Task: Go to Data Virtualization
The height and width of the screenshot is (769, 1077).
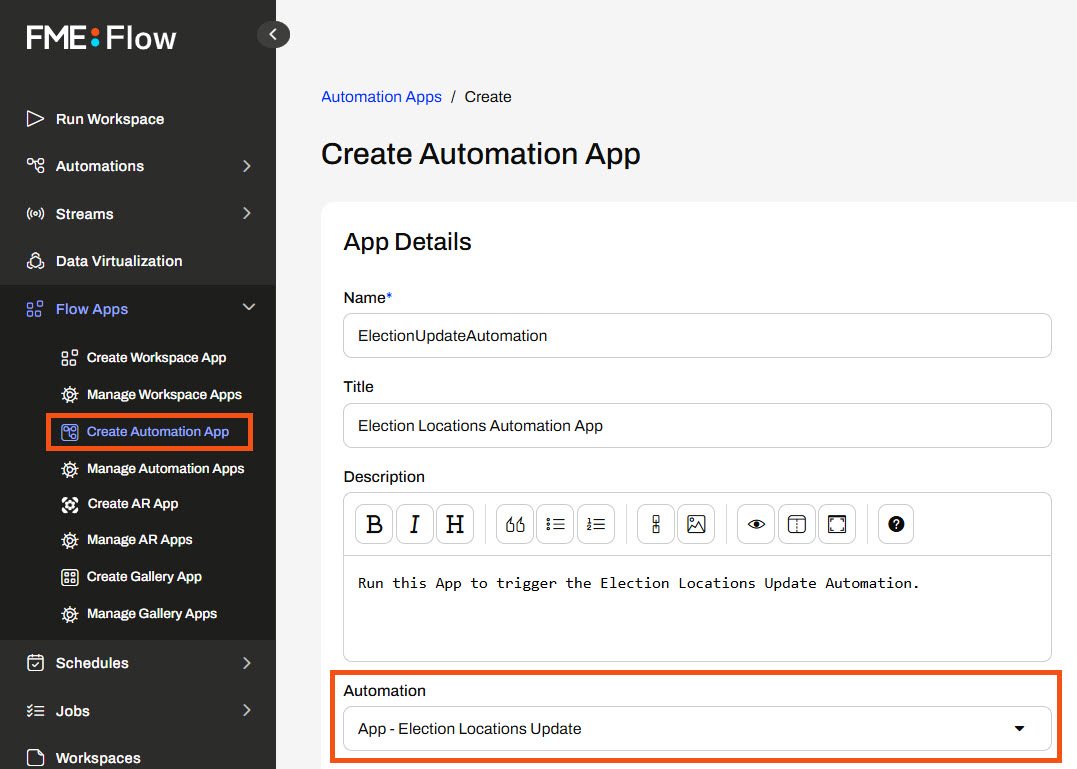Action: (x=119, y=261)
